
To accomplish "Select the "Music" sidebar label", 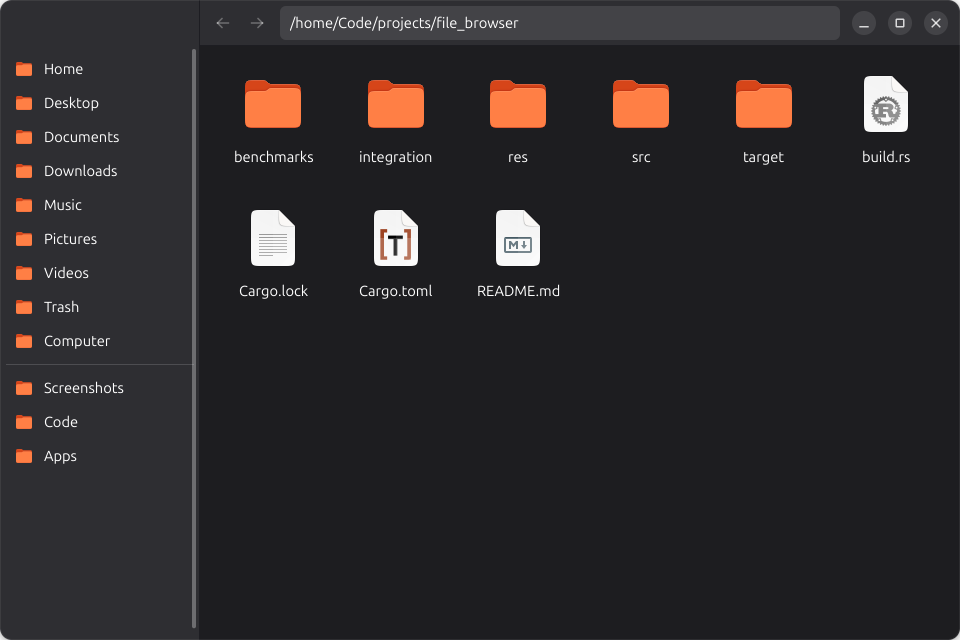I will pyautogui.click(x=62, y=205).
